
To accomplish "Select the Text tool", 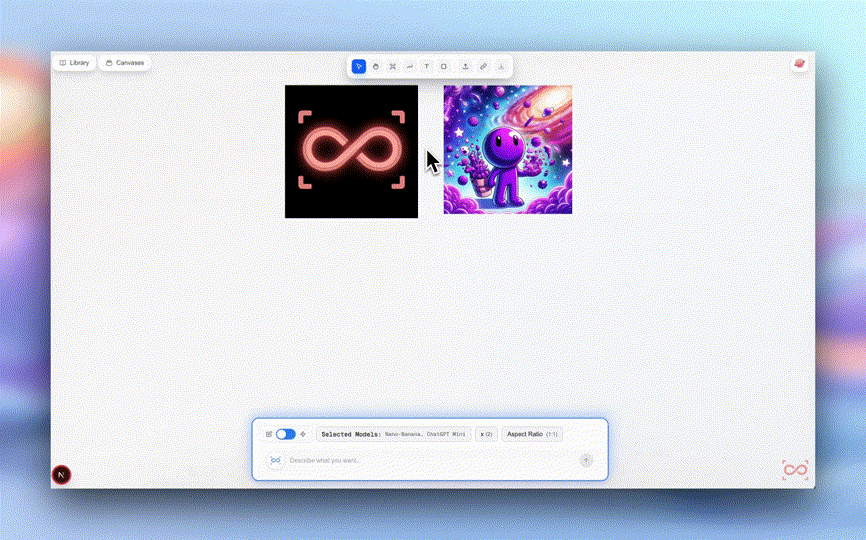I will tap(427, 66).
